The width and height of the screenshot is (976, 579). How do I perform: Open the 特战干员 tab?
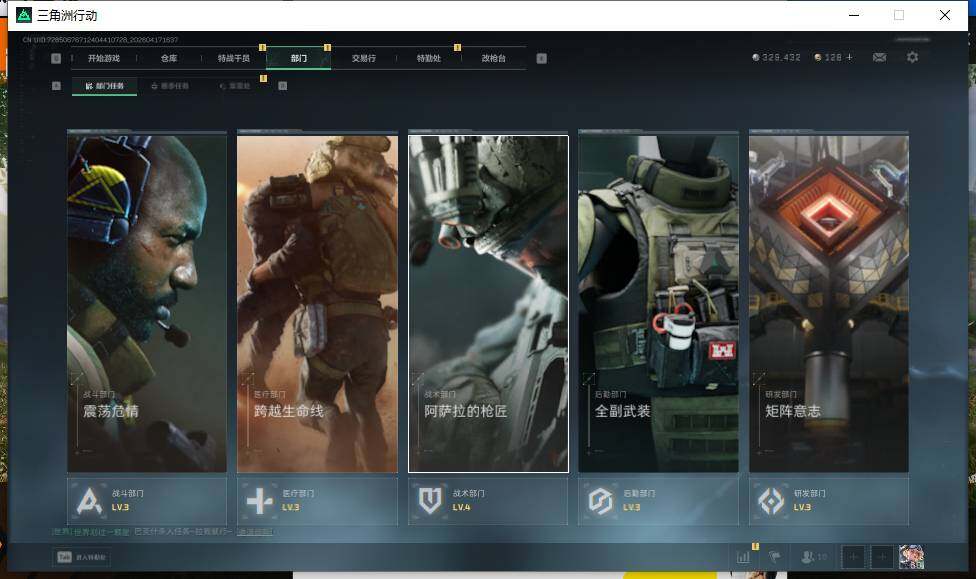point(233,58)
